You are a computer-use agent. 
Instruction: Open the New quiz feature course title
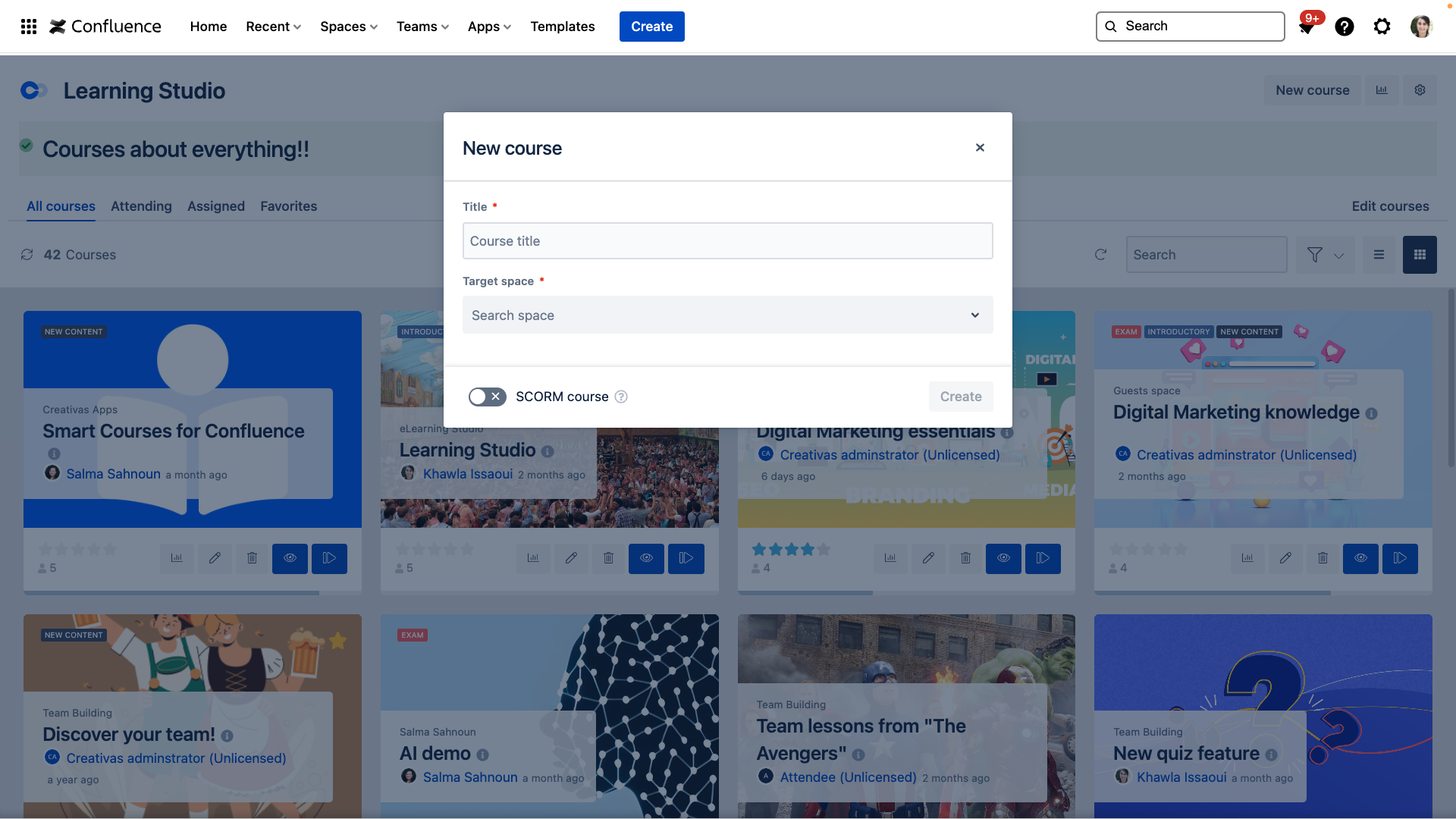[1186, 754]
